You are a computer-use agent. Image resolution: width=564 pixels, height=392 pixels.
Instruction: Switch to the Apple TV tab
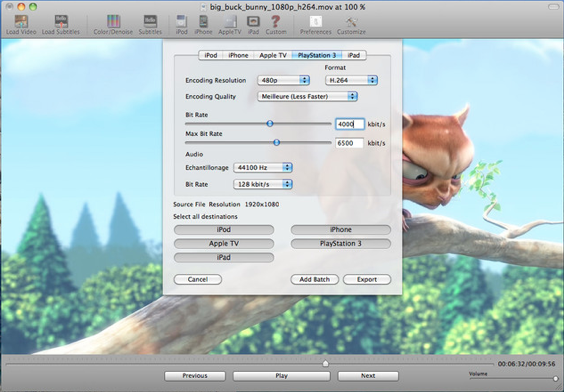pyautogui.click(x=273, y=55)
